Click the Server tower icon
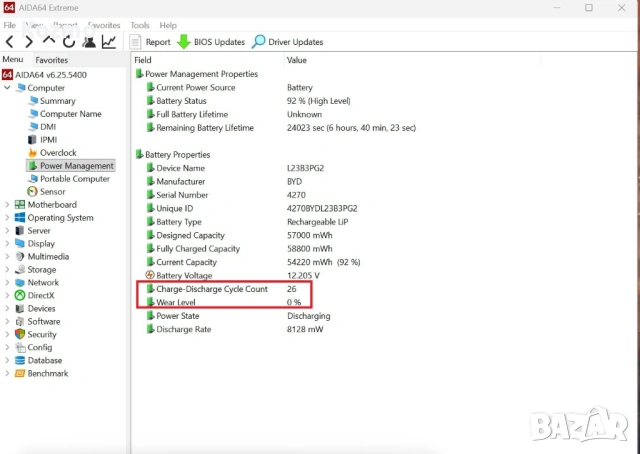The image size is (640, 454). click(20, 231)
